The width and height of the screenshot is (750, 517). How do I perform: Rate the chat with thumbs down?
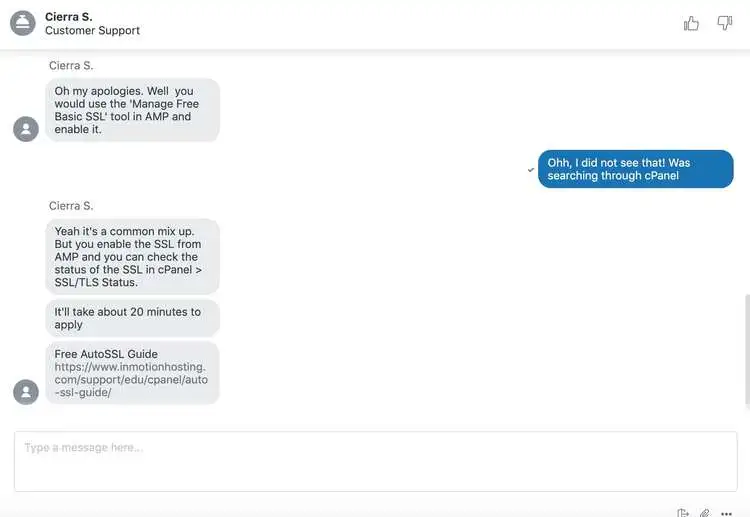point(725,22)
